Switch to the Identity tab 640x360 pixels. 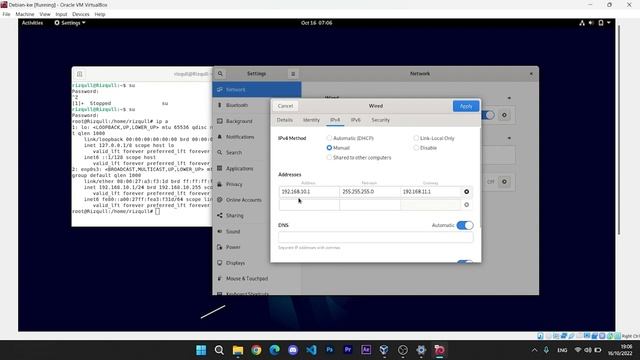pyautogui.click(x=311, y=120)
